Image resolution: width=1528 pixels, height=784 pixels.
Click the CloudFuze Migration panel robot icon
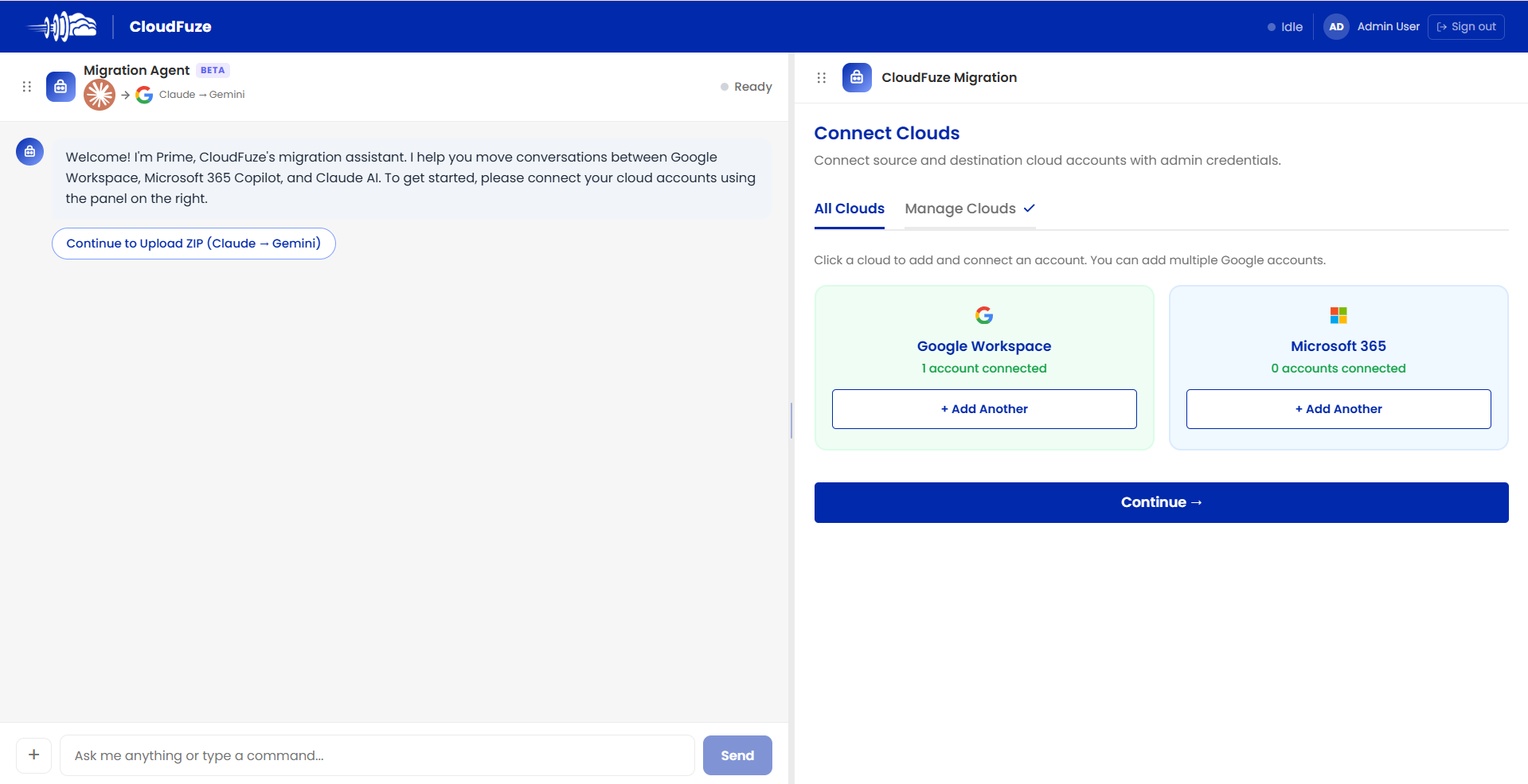(857, 77)
